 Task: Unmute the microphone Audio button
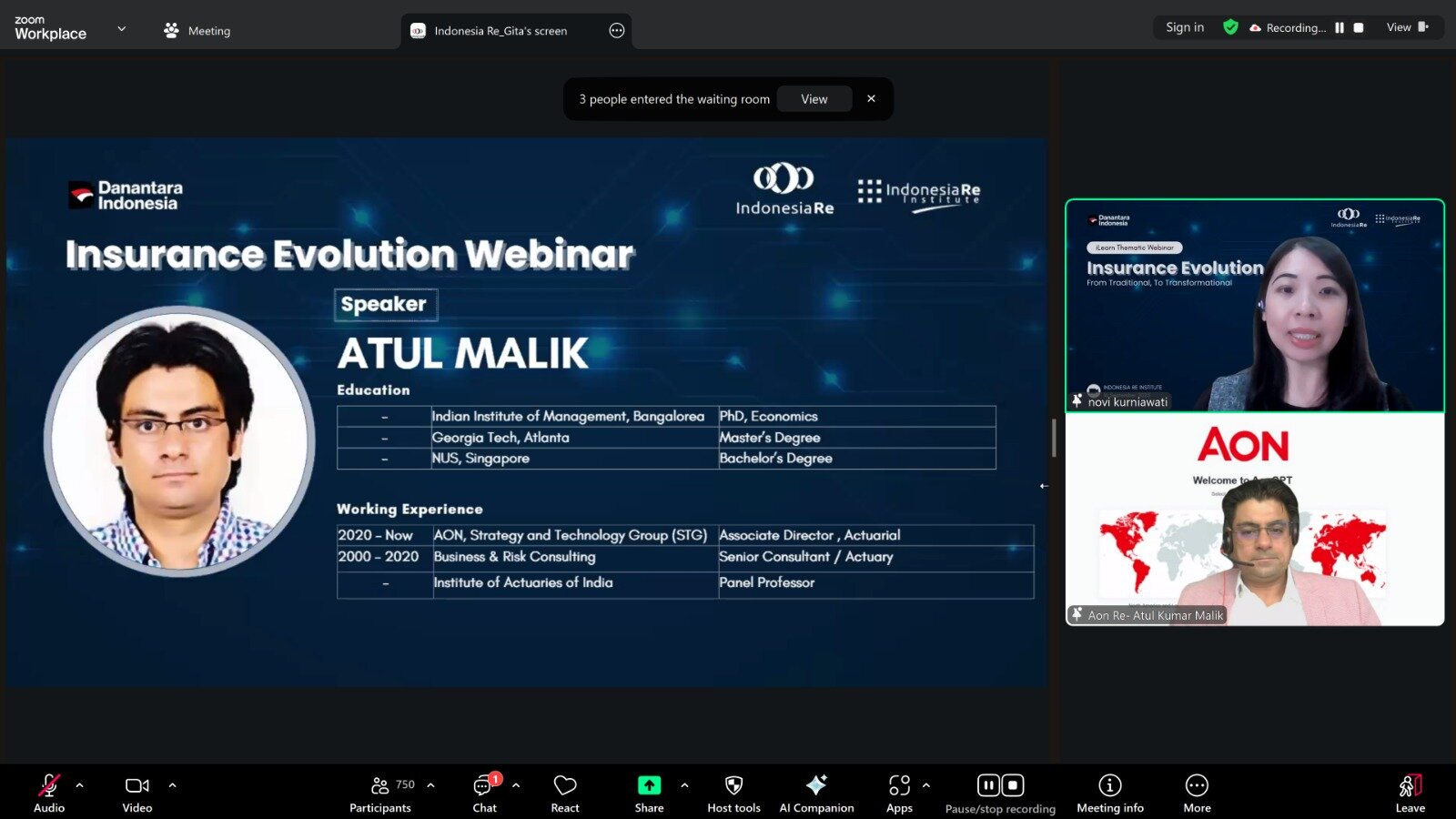pos(49,793)
